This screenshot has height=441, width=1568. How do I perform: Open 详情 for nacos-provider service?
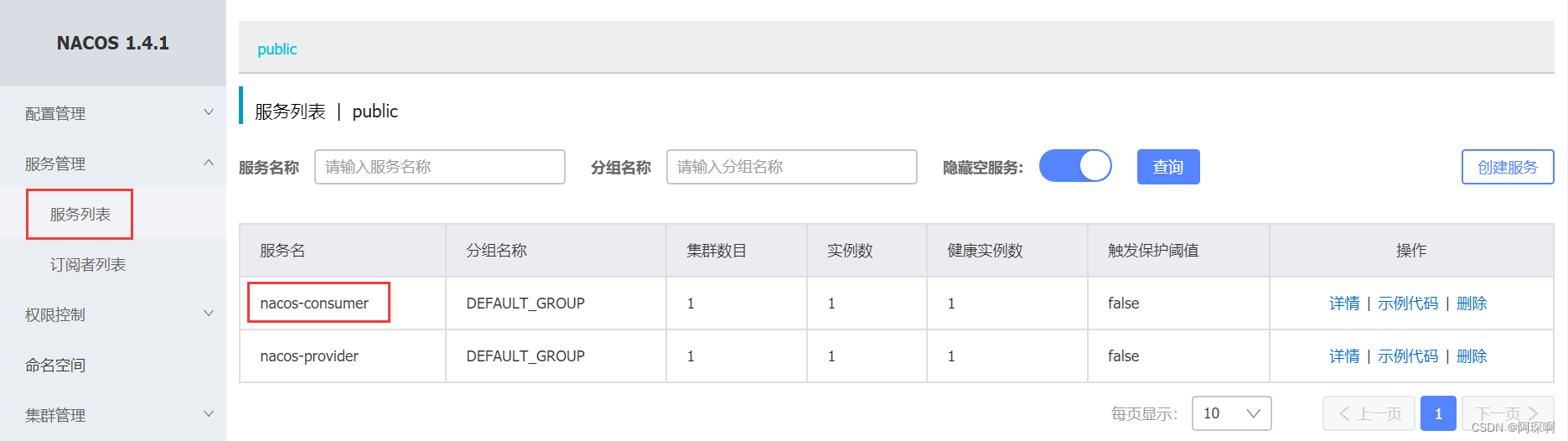click(x=1344, y=356)
